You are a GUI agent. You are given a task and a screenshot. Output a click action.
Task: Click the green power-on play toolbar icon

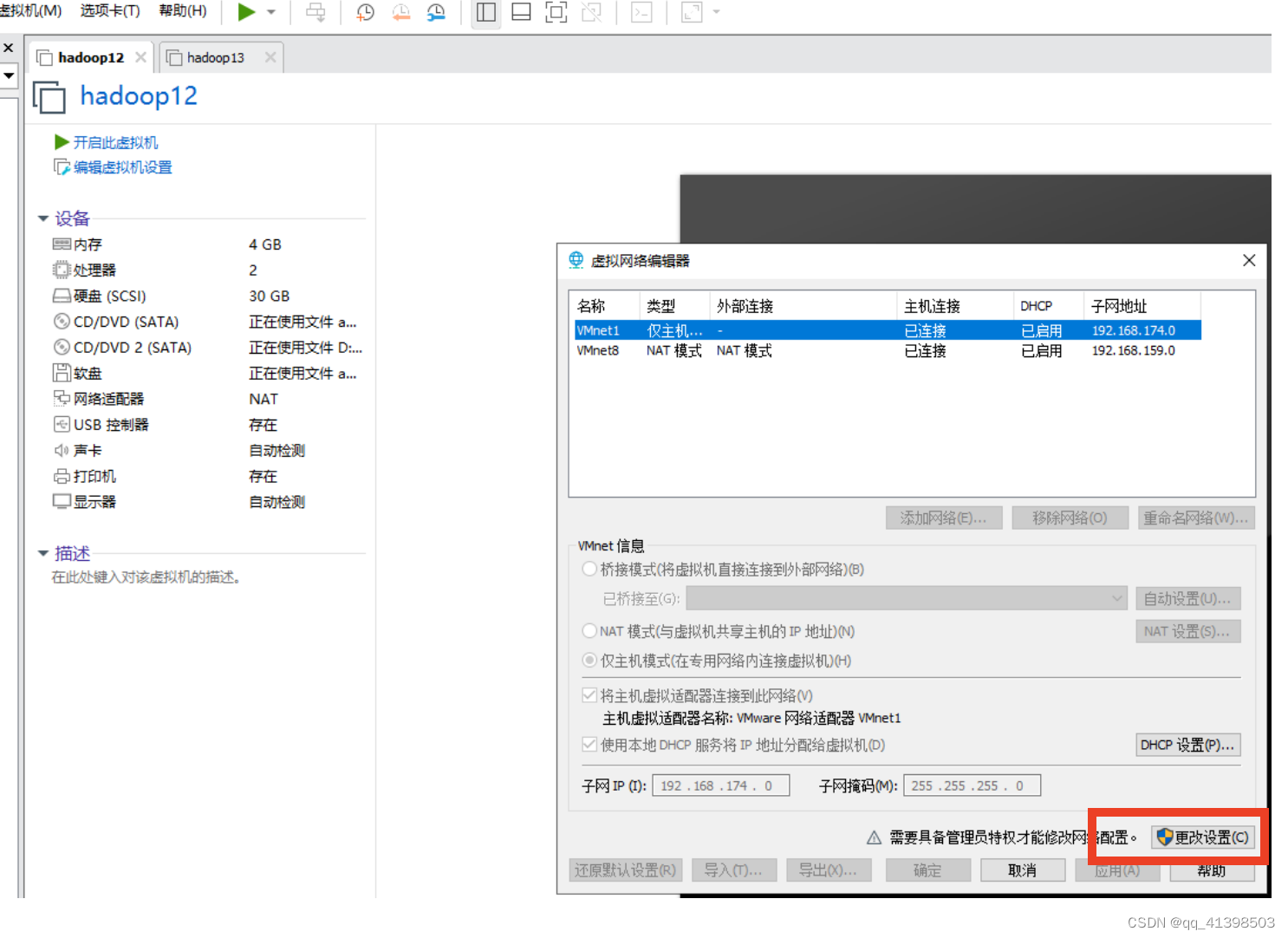246,12
